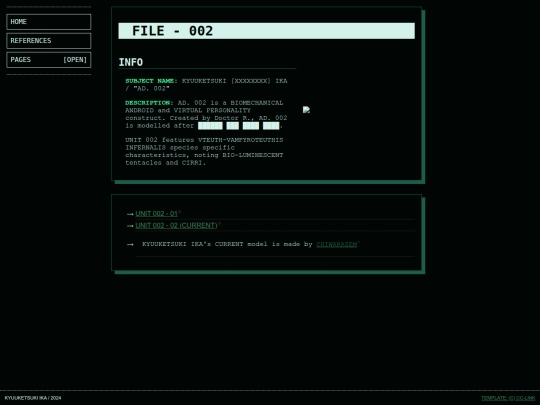This screenshot has width=540, height=405.
Task: Click the arrow before 'KYUUKETSUKI IKA's CURRENT model'
Action: point(130,245)
